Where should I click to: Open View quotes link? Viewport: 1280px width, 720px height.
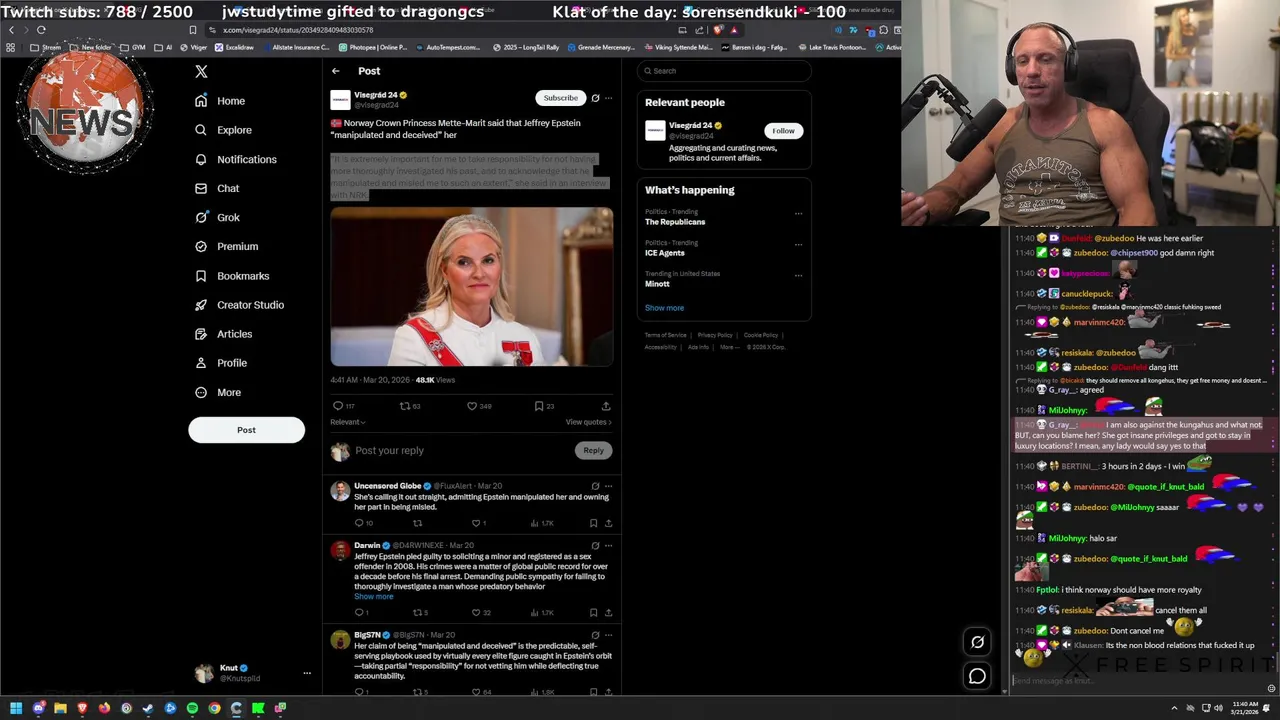589,422
